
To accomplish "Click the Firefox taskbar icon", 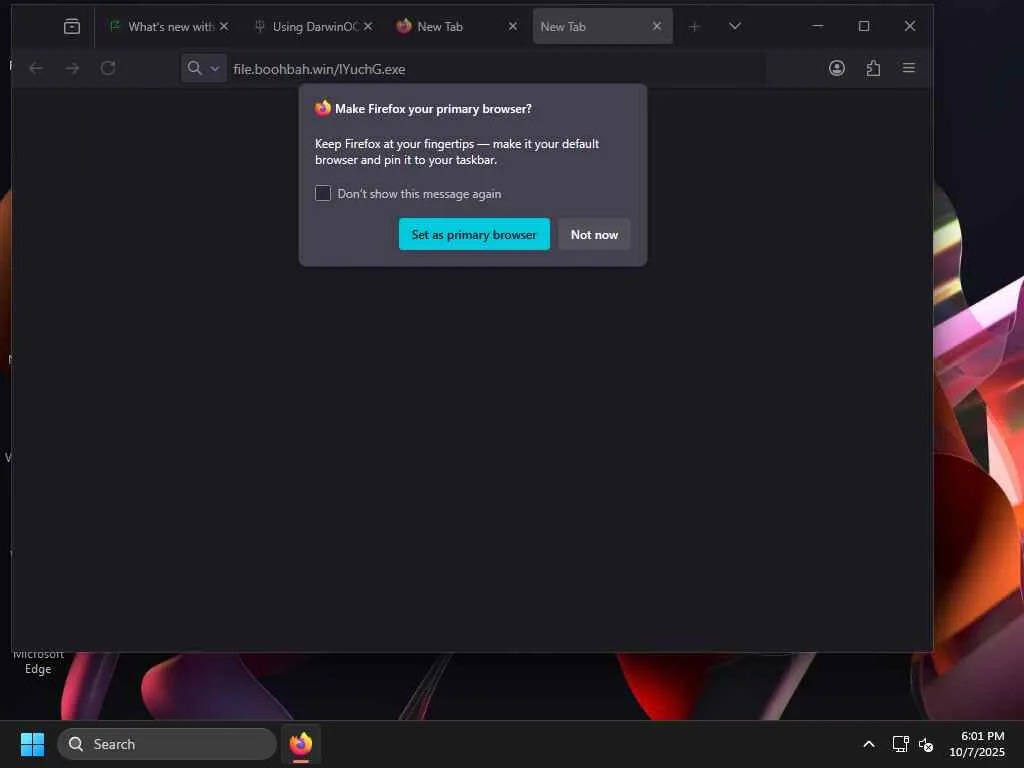I will (301, 744).
